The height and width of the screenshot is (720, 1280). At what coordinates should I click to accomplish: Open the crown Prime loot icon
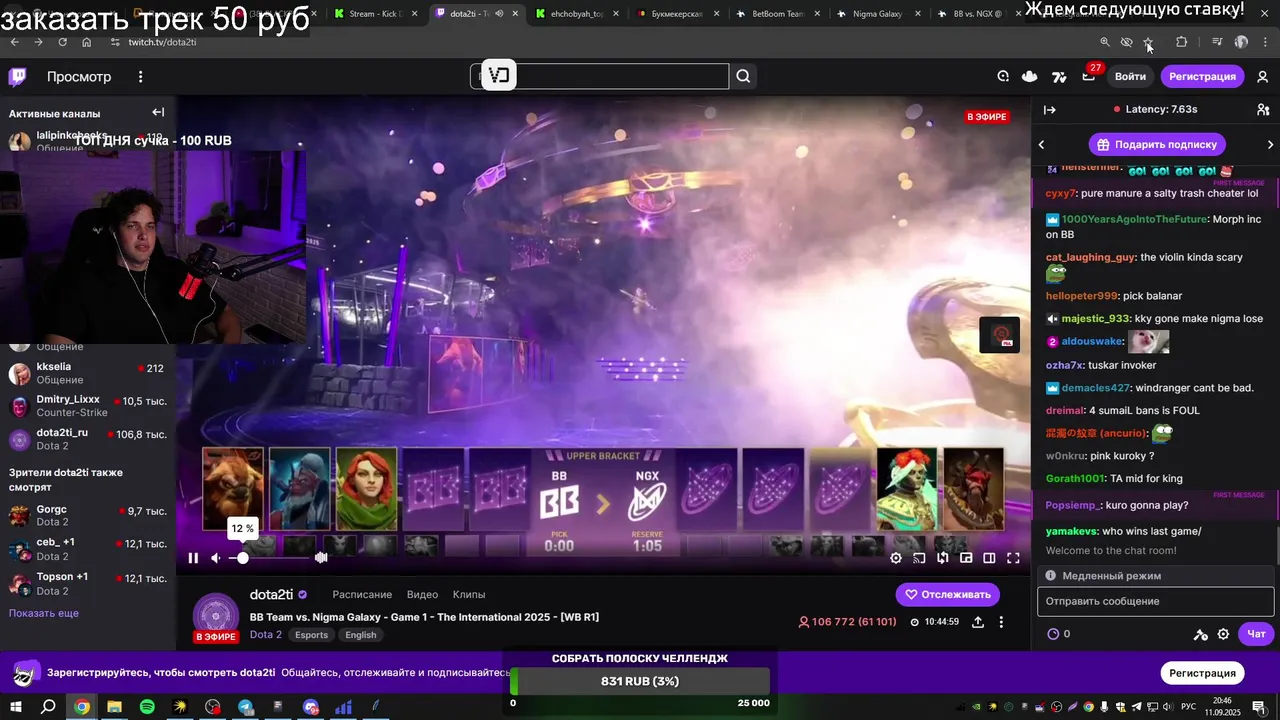pos(1030,76)
